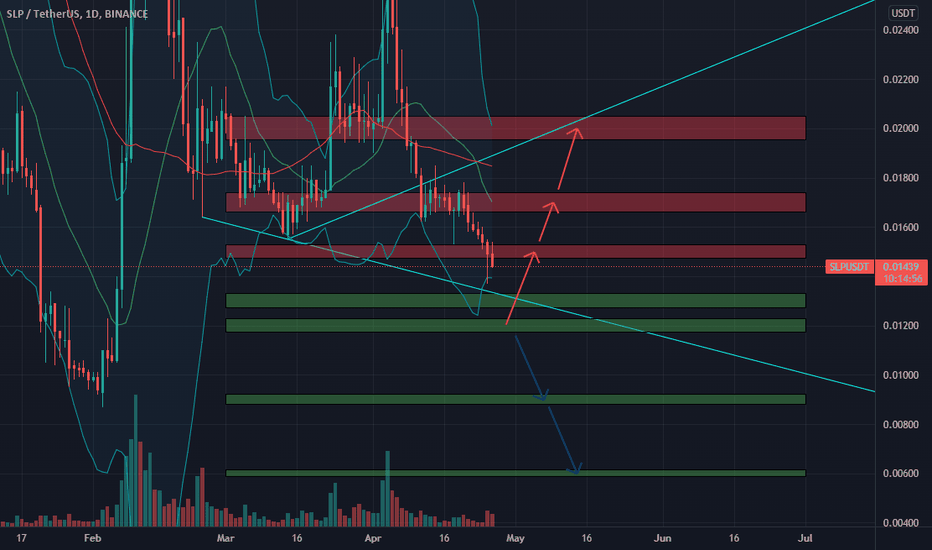932x550 pixels.
Task: Click the 0.01000 price axis label
Action: [x=901, y=375]
